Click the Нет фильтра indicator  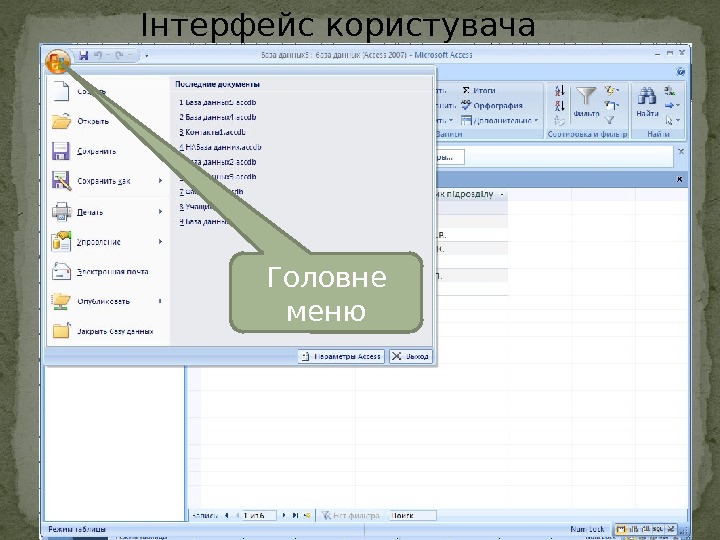(x=351, y=516)
